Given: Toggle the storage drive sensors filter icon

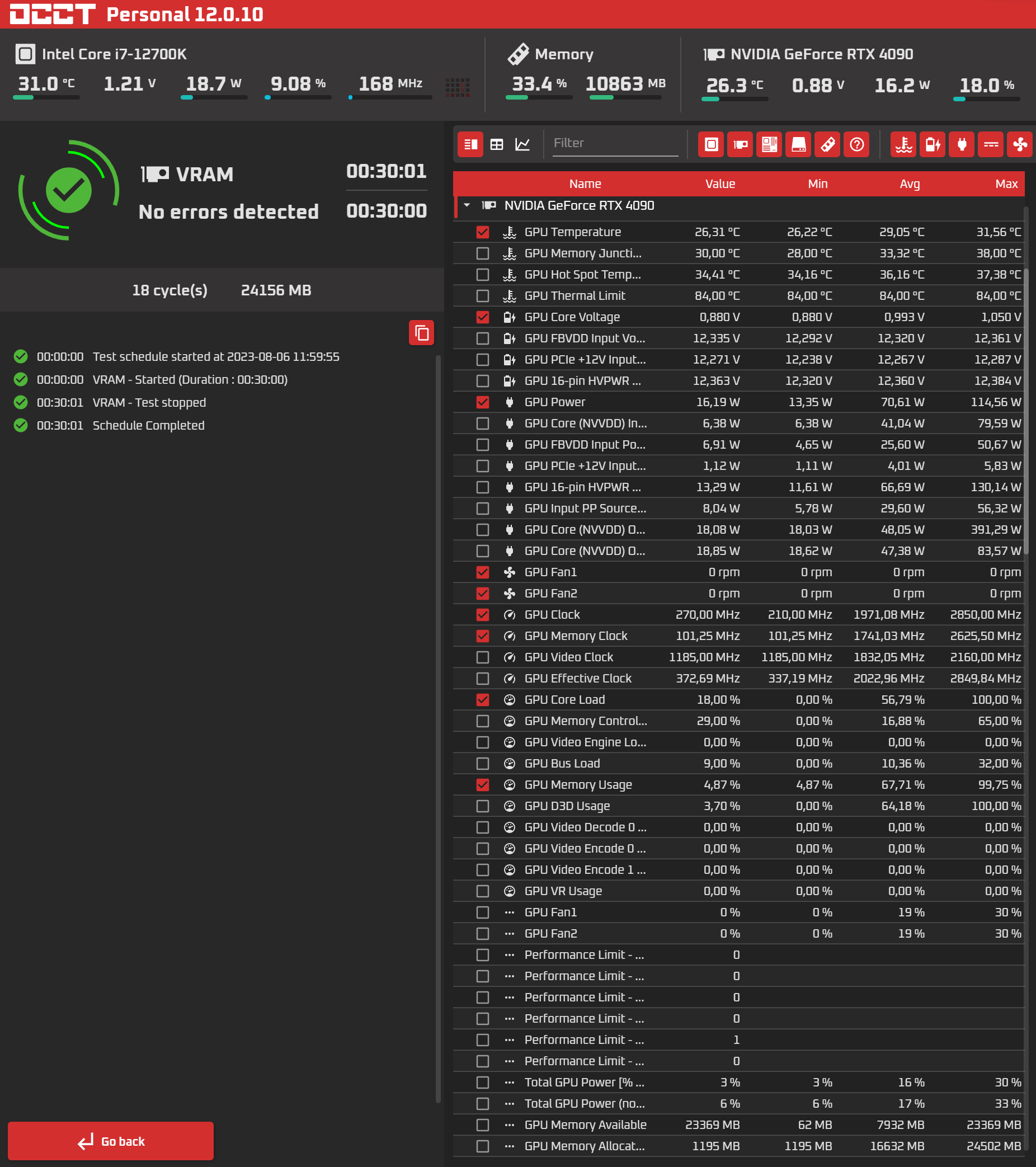Looking at the screenshot, I should point(799,144).
